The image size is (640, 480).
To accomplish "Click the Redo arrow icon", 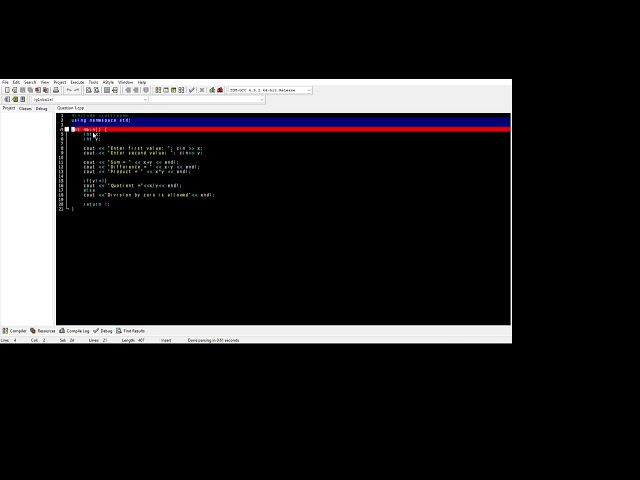I will click(76, 90).
